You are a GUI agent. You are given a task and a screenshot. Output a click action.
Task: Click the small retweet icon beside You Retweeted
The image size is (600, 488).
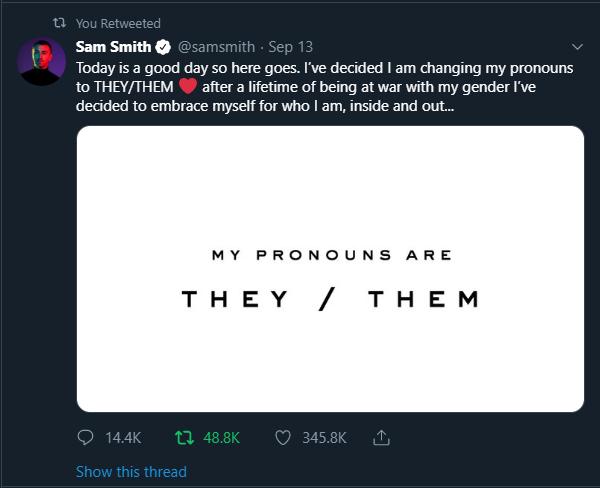pyautogui.click(x=59, y=23)
